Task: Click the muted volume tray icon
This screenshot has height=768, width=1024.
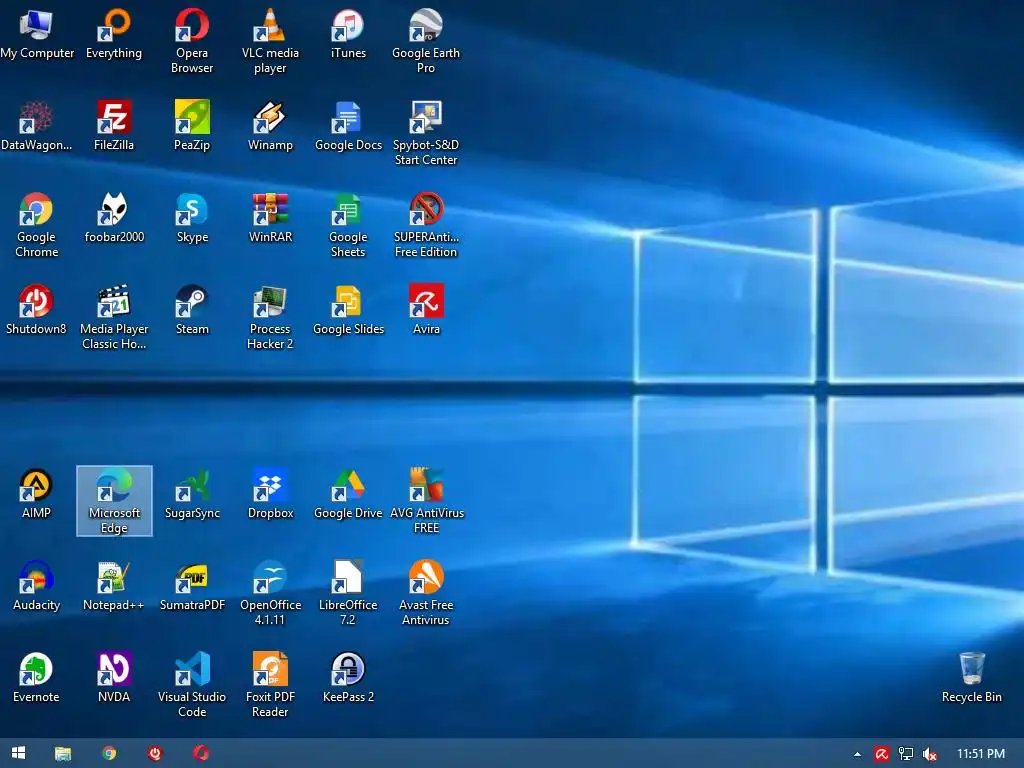Action: (930, 754)
